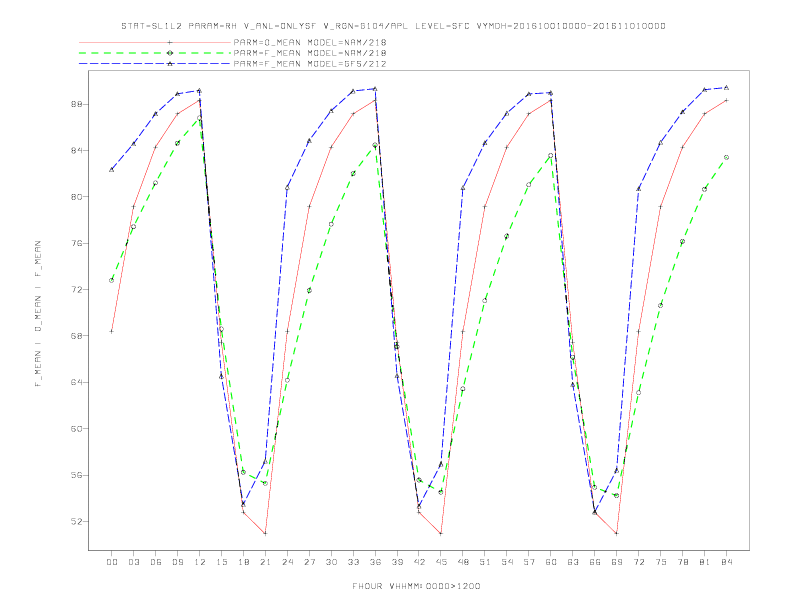Click green circle data point at hour 54

coord(507,236)
